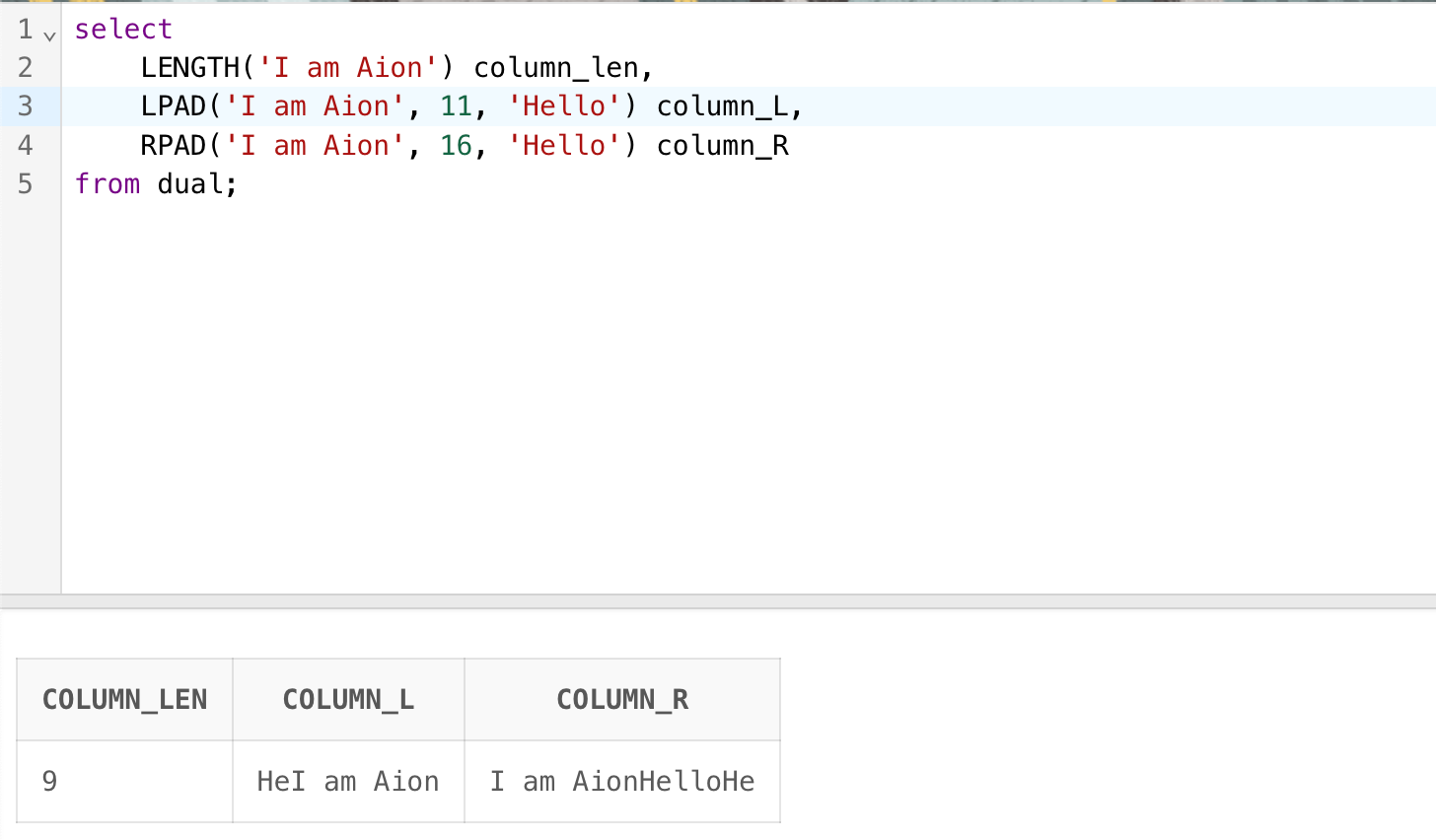Select line number 3 in the gutter
The image size is (1436, 840).
(x=26, y=106)
